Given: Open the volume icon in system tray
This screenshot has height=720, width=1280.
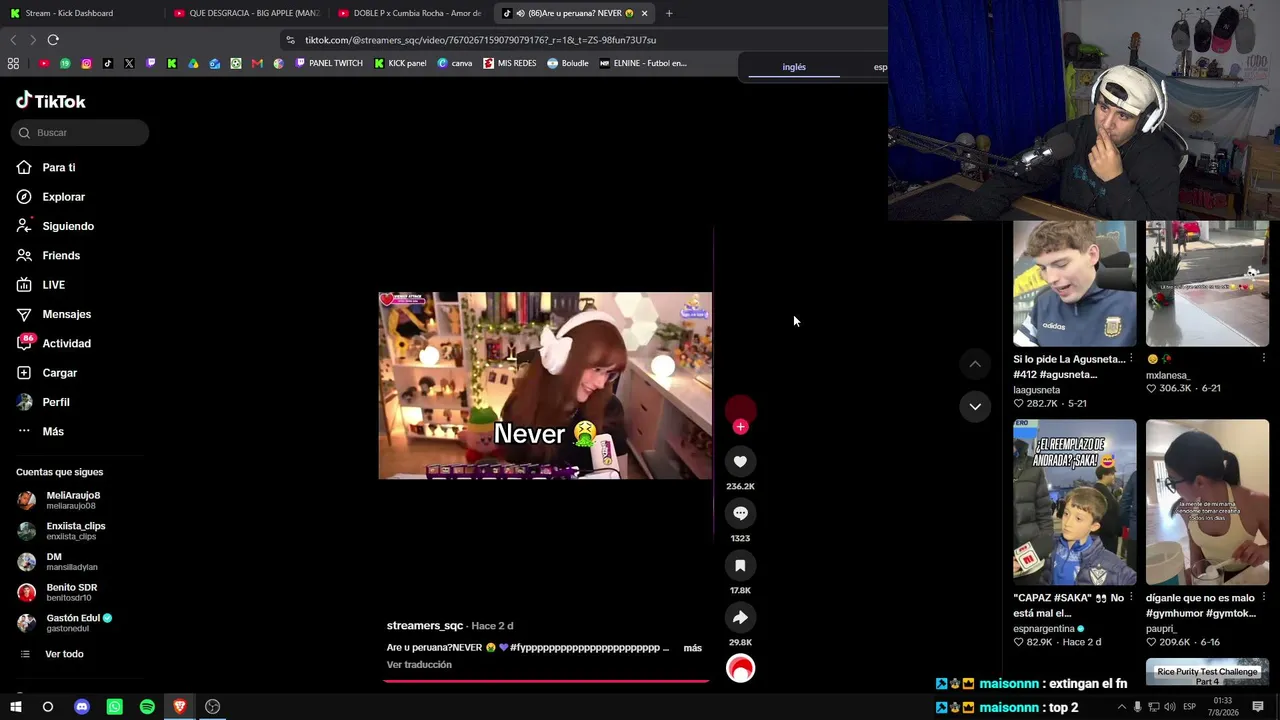Looking at the screenshot, I should [1171, 707].
